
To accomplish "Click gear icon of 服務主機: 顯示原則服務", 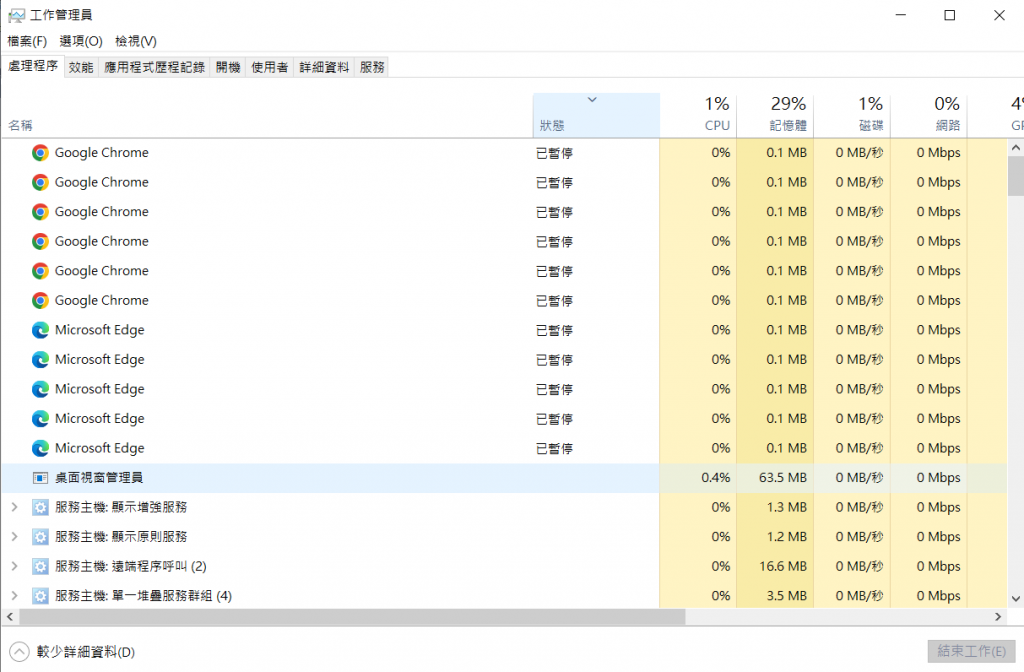I will coord(40,537).
